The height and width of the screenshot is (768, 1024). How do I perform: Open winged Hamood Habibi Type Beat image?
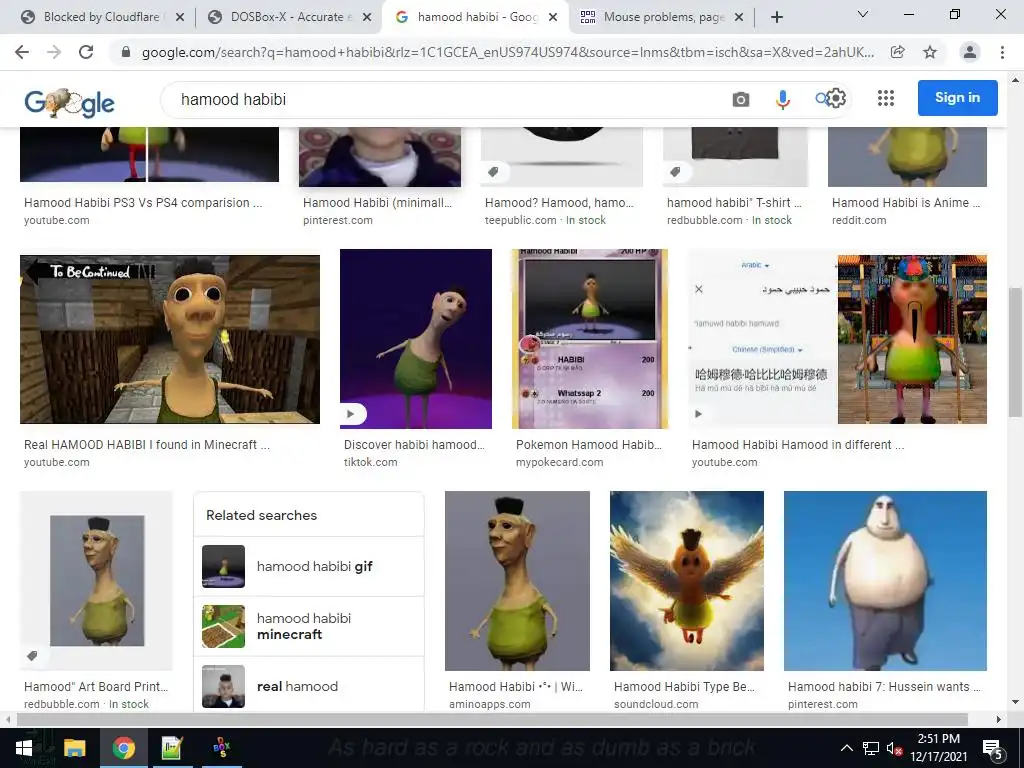pyautogui.click(x=687, y=581)
